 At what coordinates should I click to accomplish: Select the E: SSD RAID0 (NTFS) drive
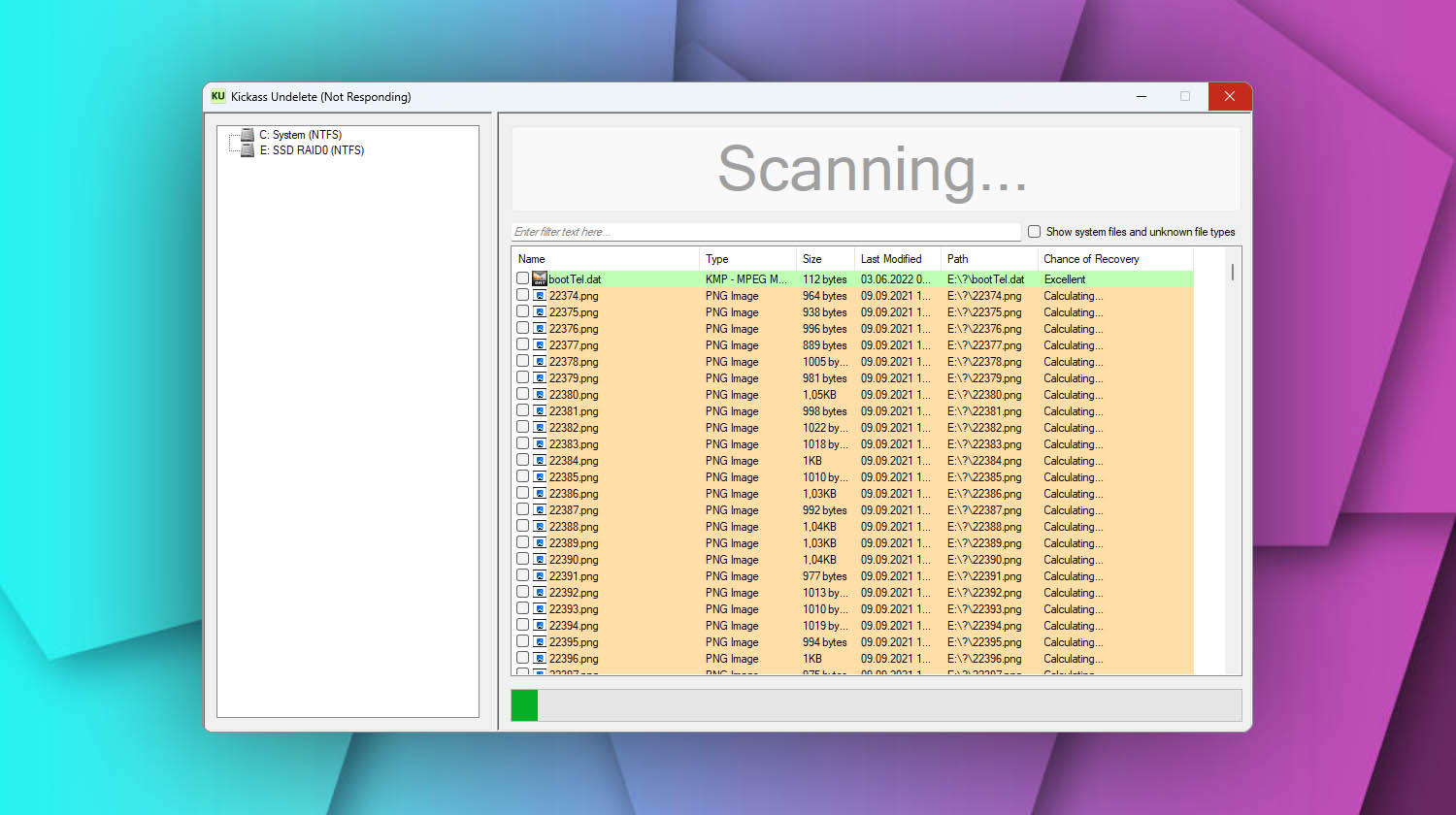point(312,150)
